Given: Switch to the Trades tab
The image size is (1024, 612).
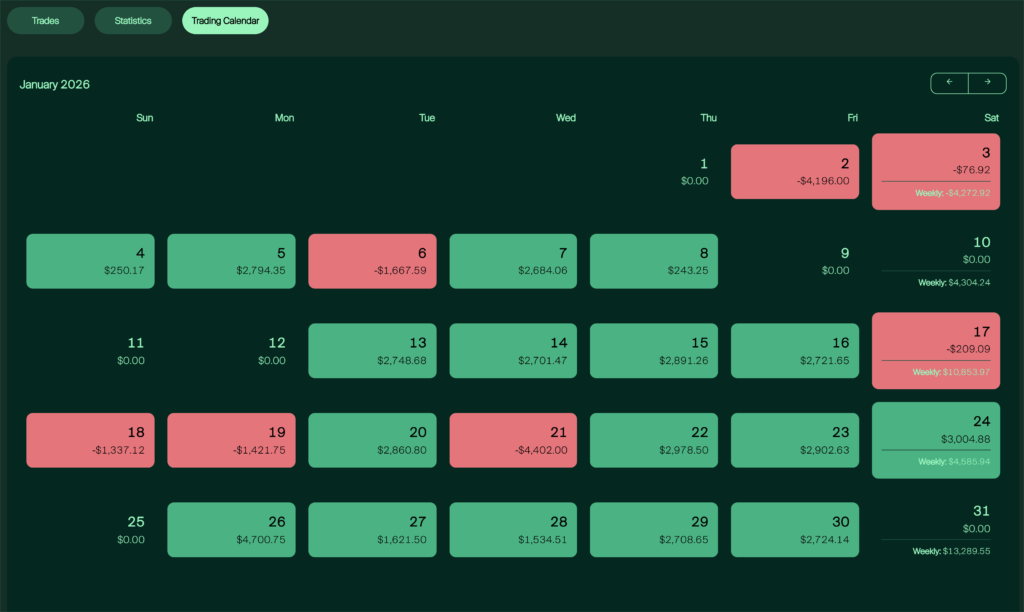Looking at the screenshot, I should click(45, 20).
